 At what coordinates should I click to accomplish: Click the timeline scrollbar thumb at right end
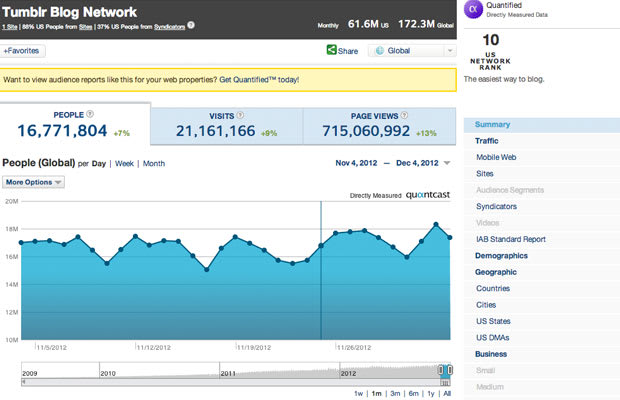(445, 382)
